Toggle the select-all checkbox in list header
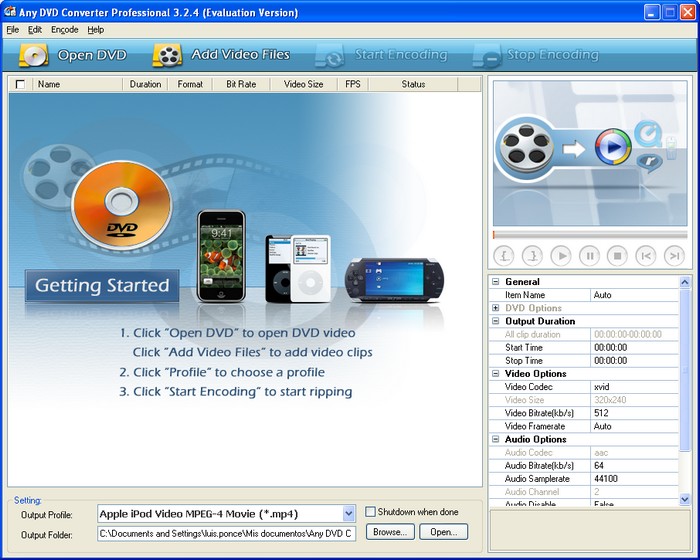The width and height of the screenshot is (700, 560). [x=20, y=84]
